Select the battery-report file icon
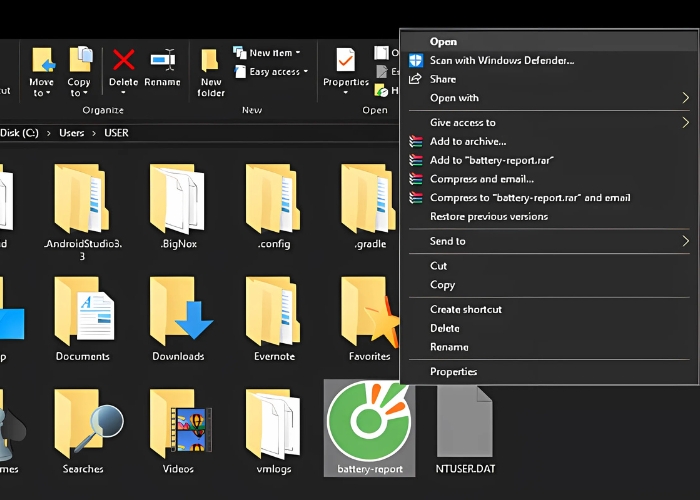The width and height of the screenshot is (700, 500). (368, 422)
